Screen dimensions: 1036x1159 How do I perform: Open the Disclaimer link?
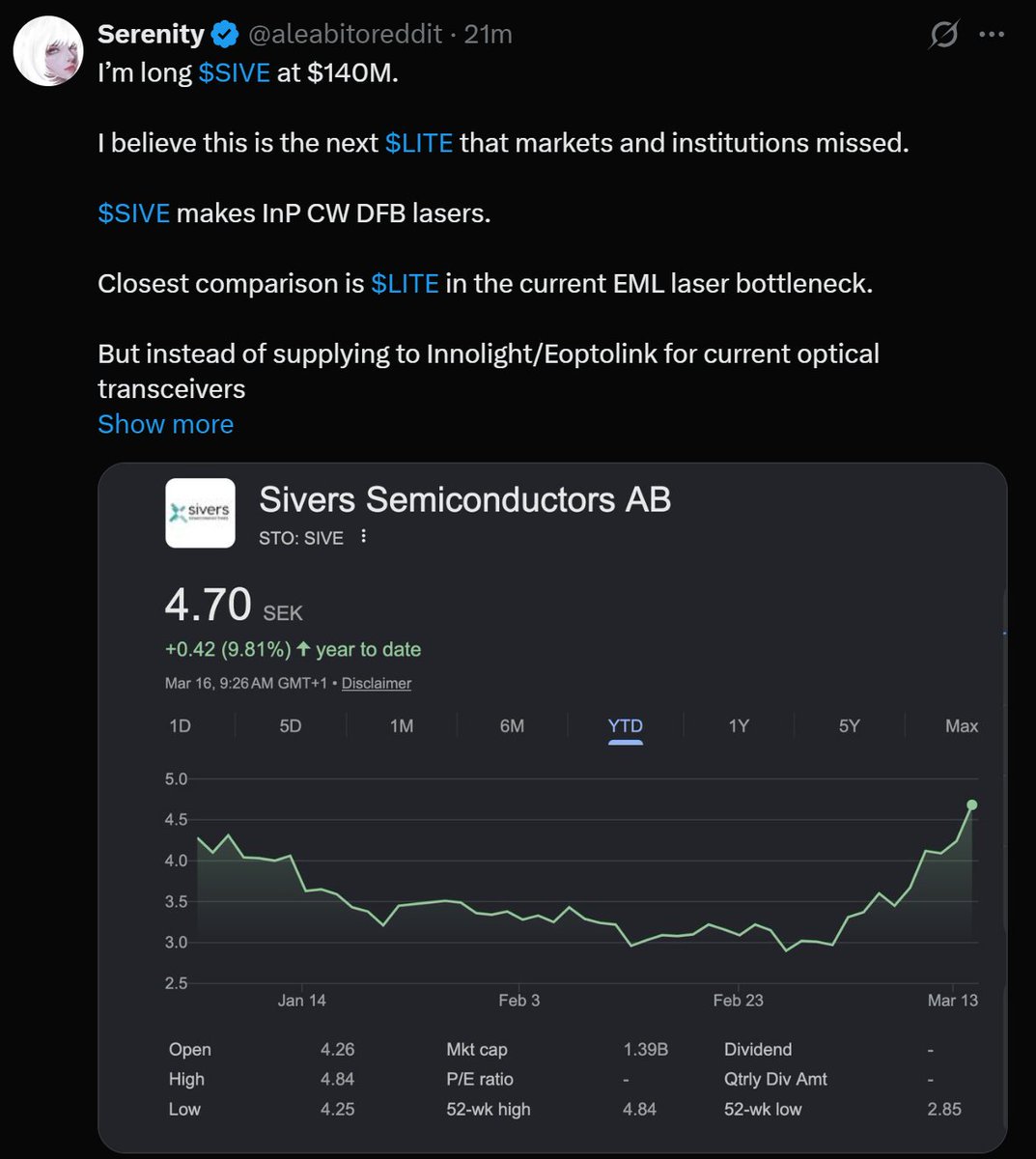pyautogui.click(x=377, y=683)
